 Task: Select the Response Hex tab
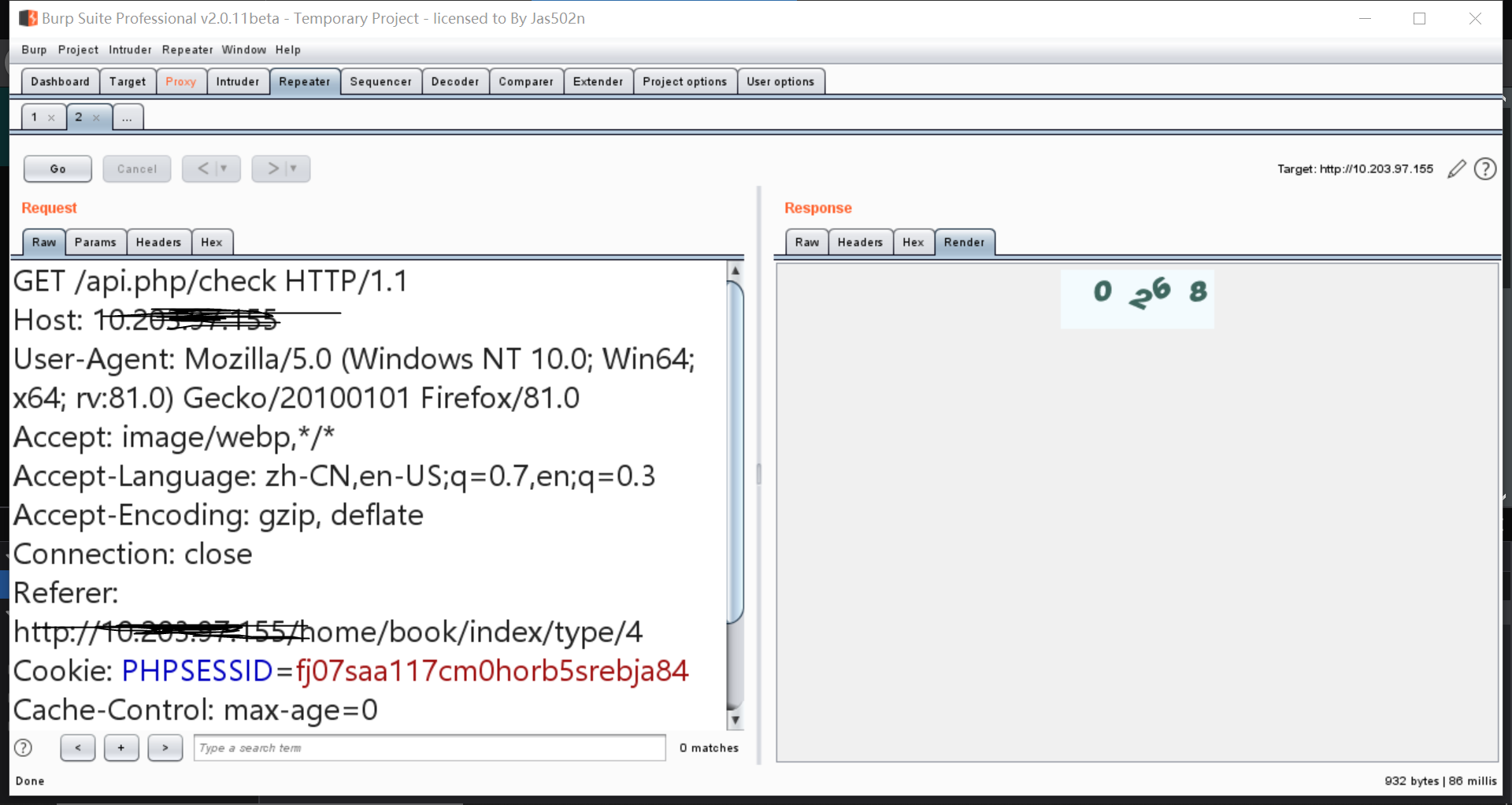(913, 243)
